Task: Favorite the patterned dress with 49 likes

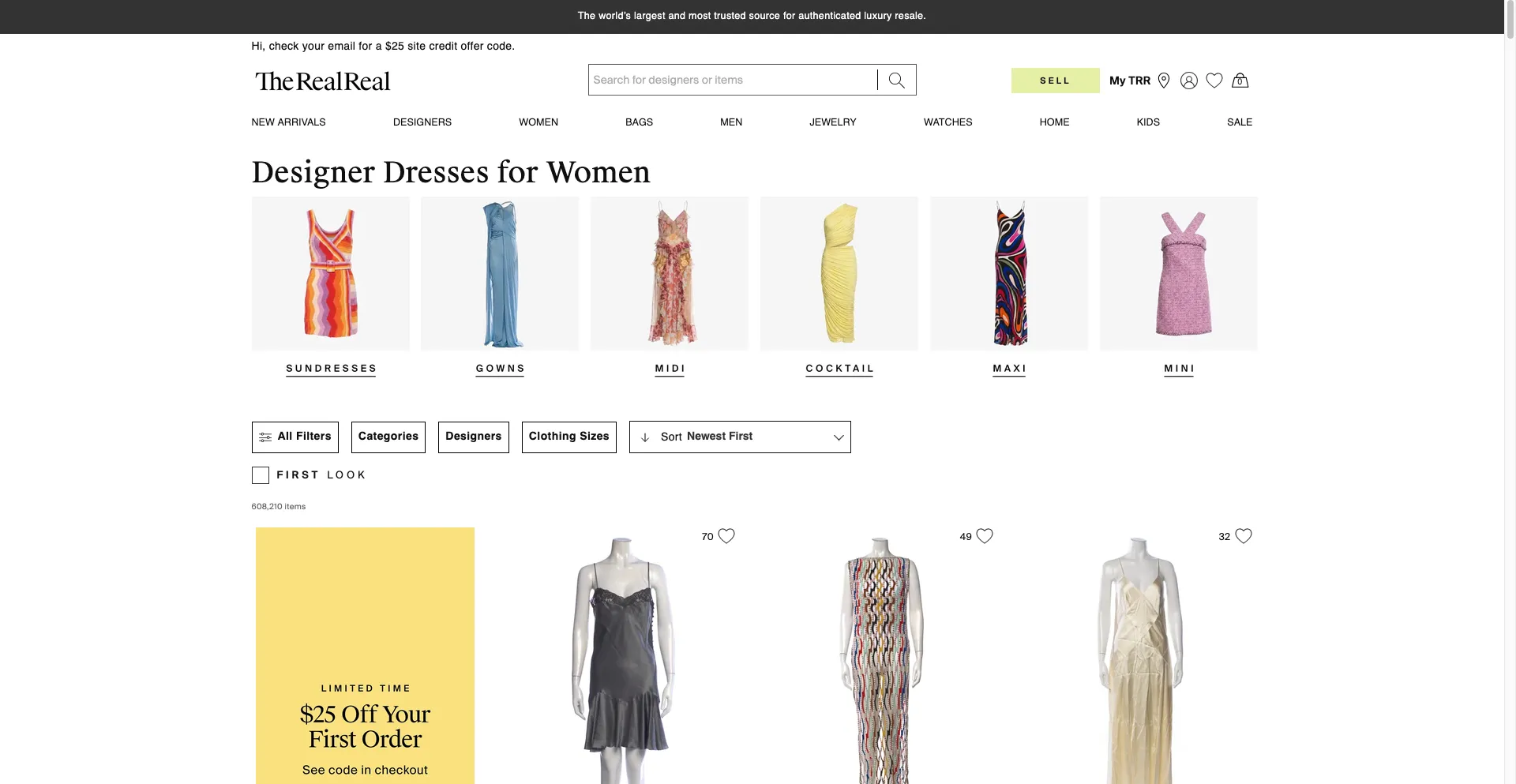Action: [x=985, y=536]
